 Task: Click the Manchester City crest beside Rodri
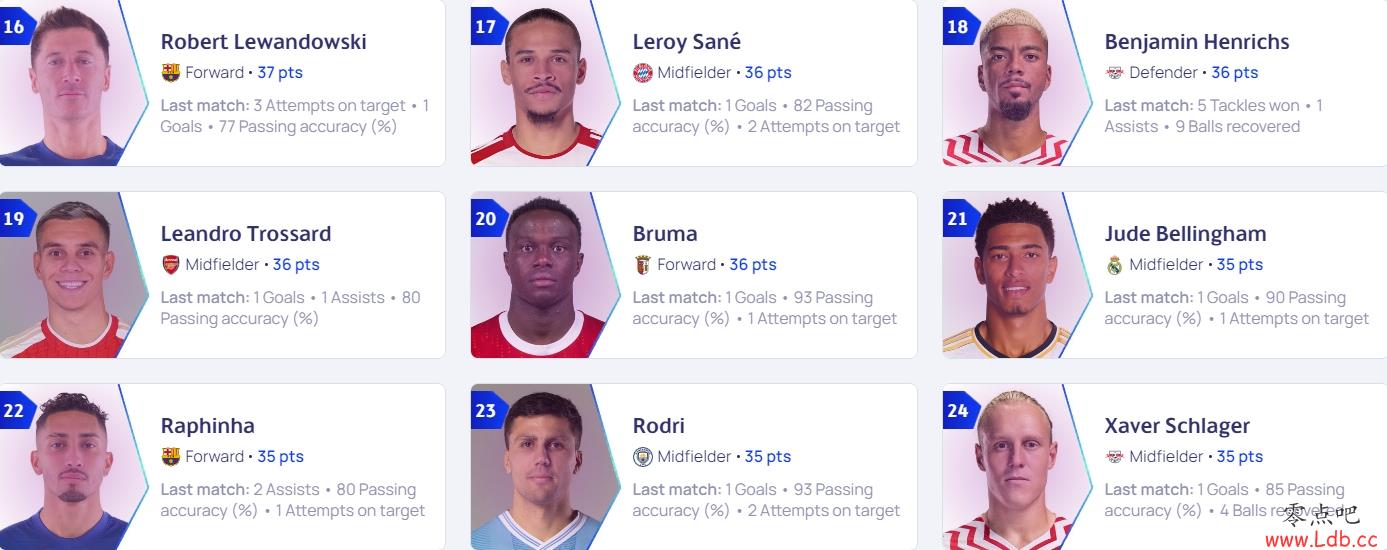(642, 457)
